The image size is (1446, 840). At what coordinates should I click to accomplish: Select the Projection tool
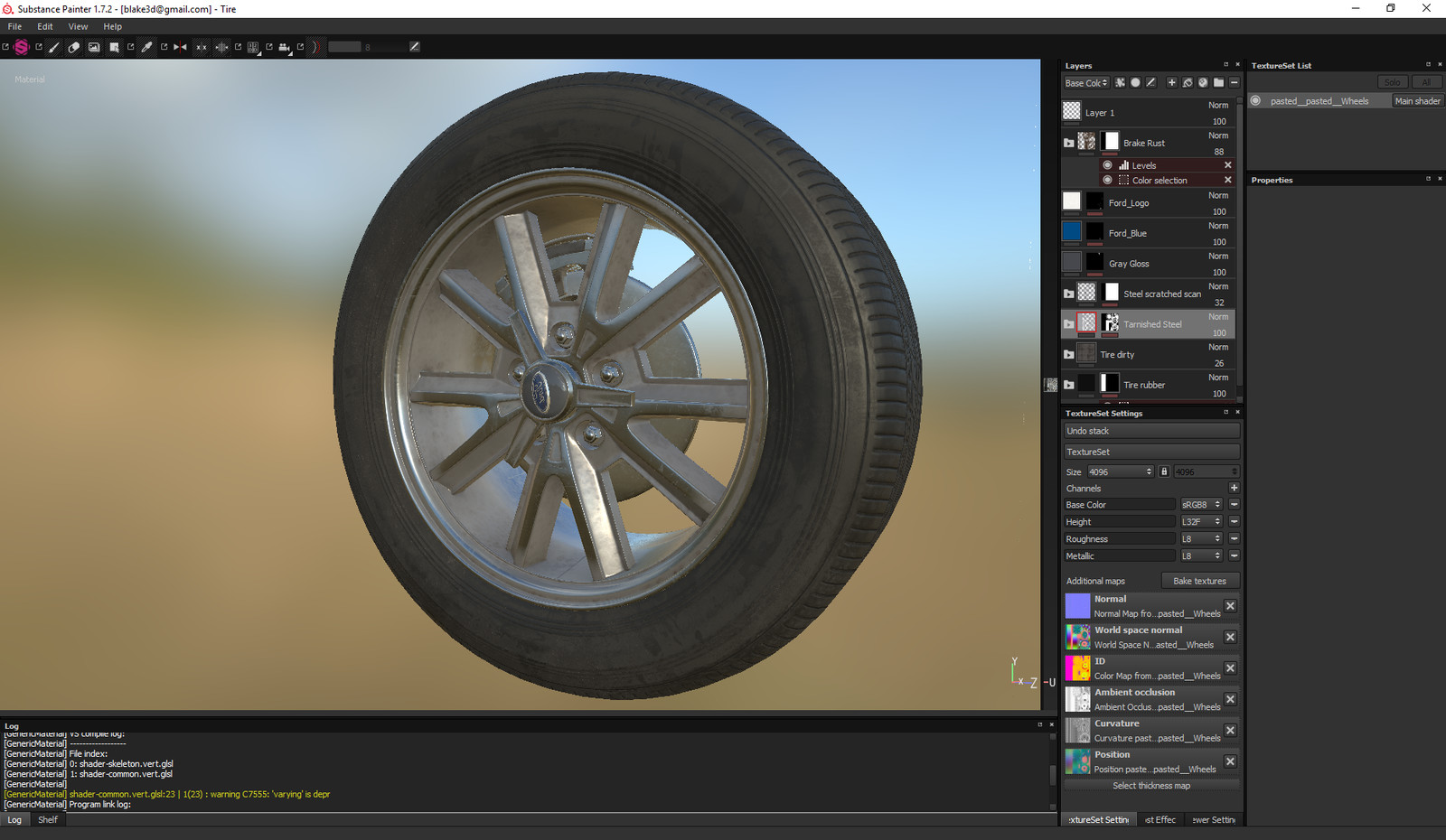click(x=94, y=47)
